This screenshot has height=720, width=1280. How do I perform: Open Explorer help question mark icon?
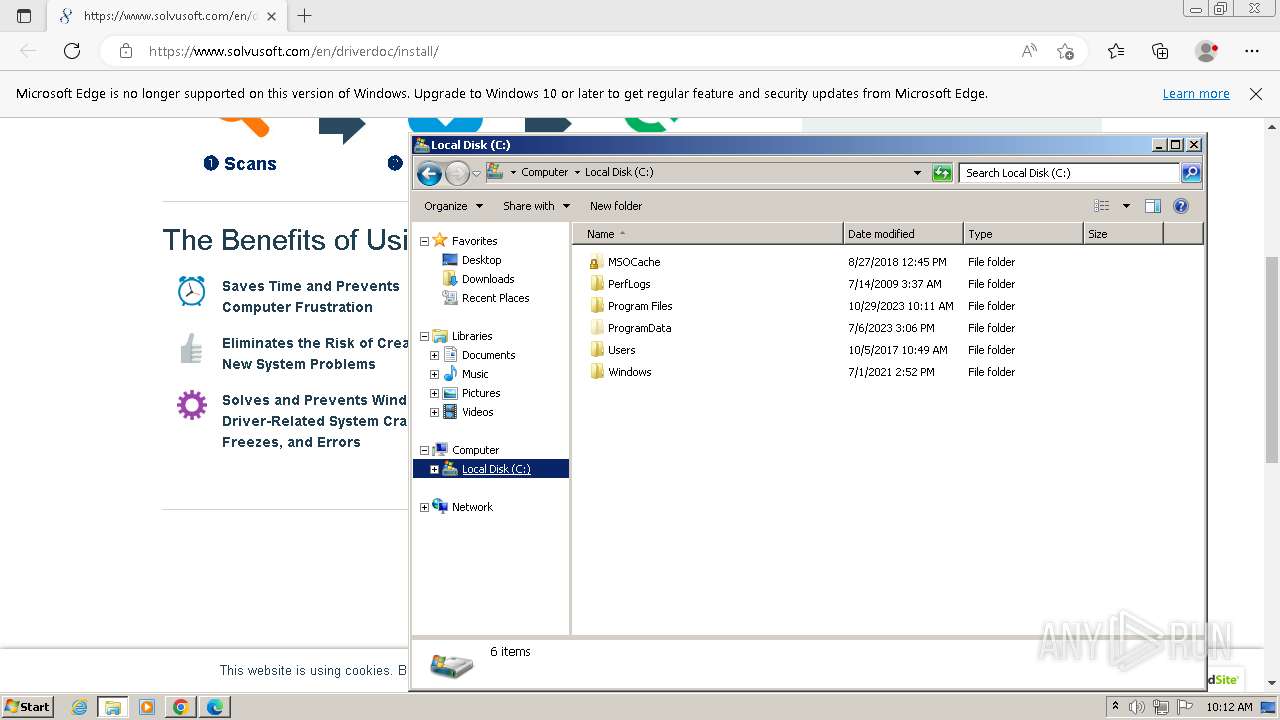[1181, 206]
